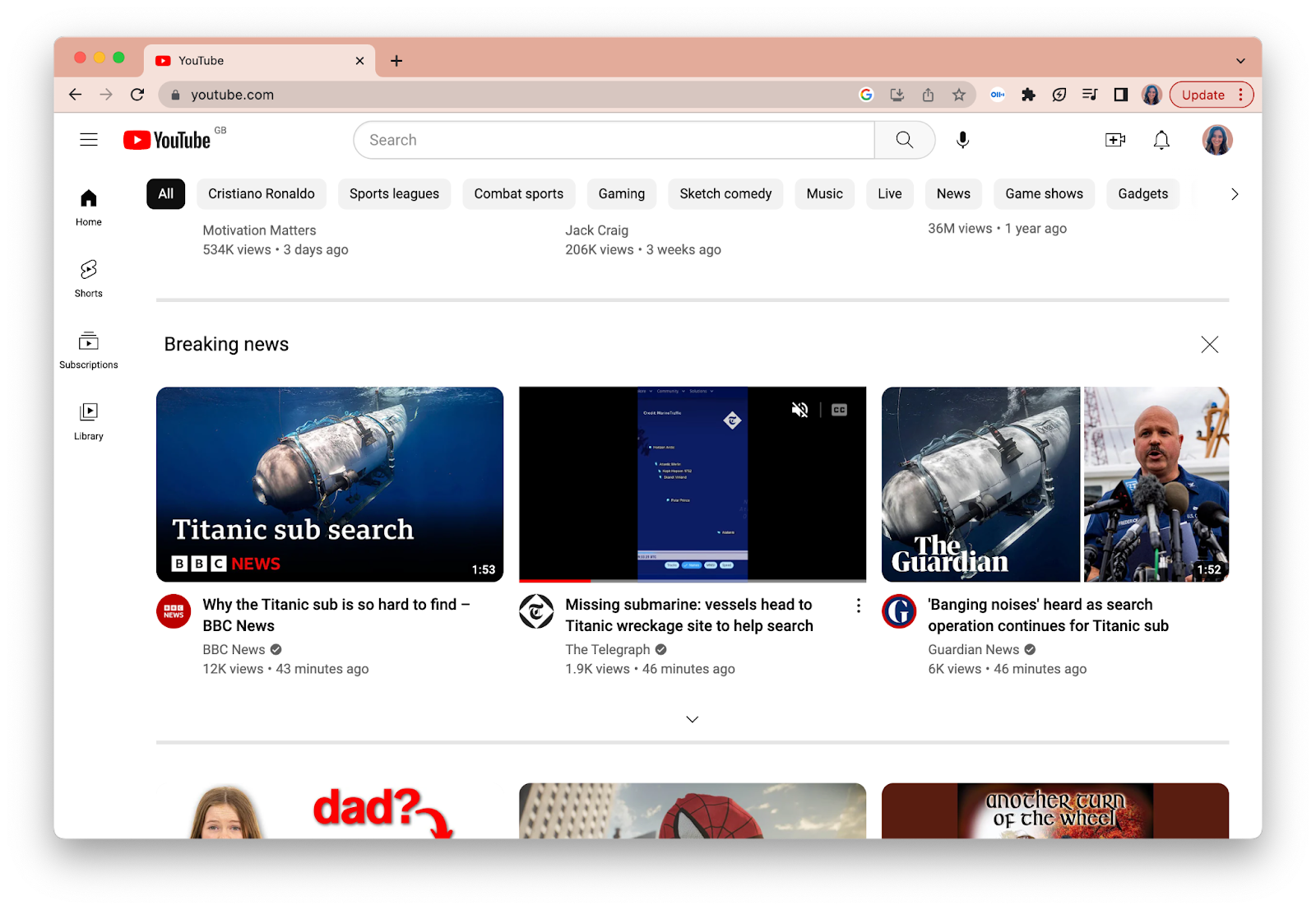Go forward in browser

pos(106,95)
